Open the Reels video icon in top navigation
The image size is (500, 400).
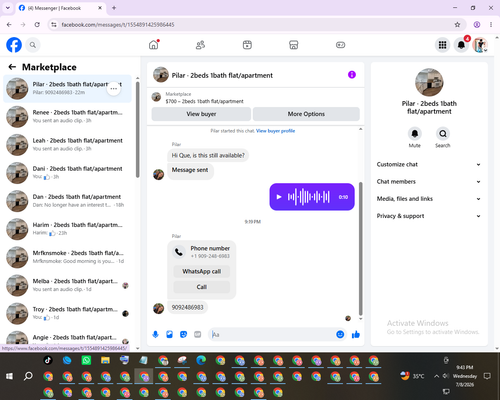pyautogui.click(x=247, y=45)
